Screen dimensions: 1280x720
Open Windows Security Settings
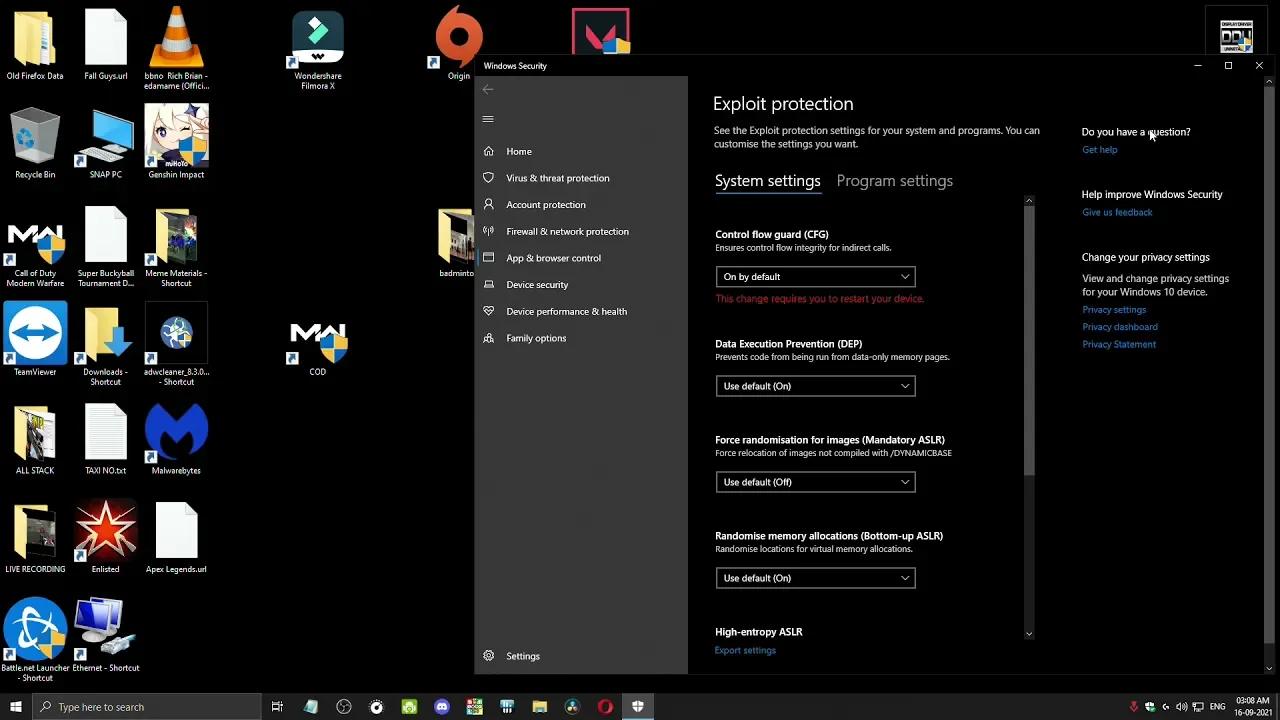click(x=522, y=656)
